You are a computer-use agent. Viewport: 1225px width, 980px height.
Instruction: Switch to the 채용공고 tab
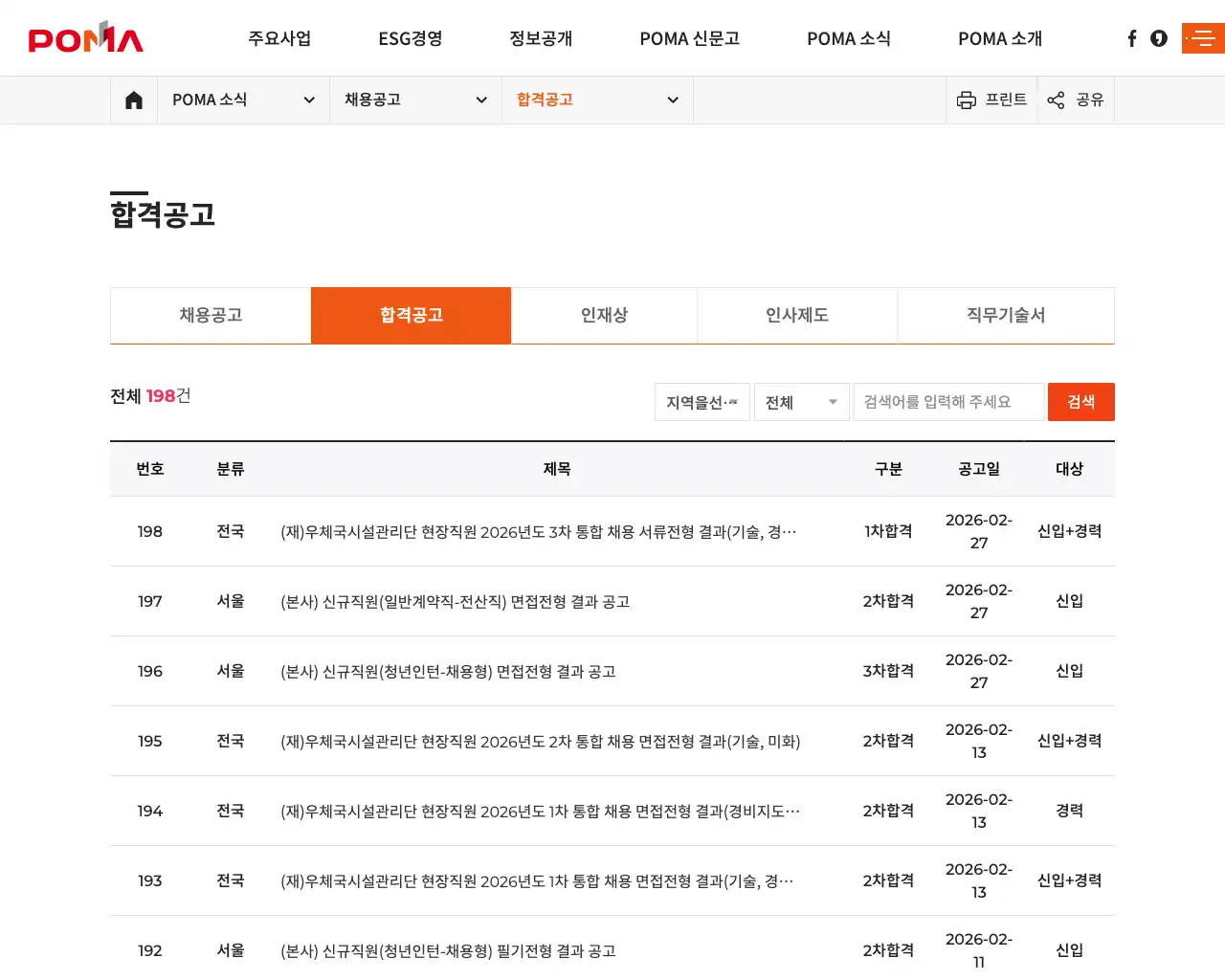click(x=211, y=315)
